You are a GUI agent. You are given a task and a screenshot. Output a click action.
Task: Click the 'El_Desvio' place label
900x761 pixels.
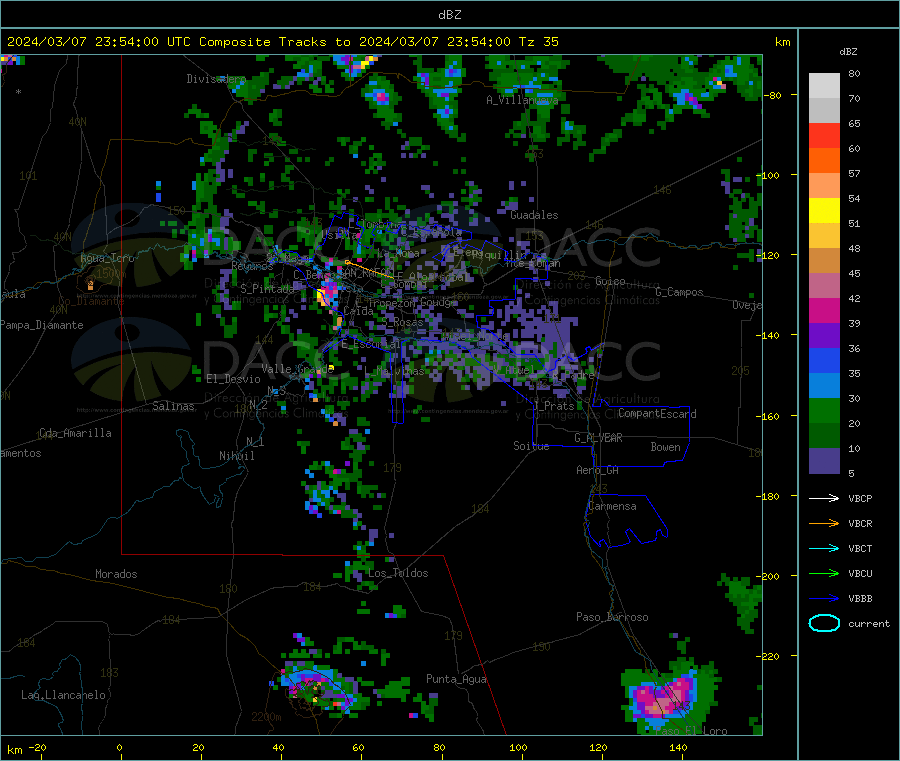click(x=233, y=379)
